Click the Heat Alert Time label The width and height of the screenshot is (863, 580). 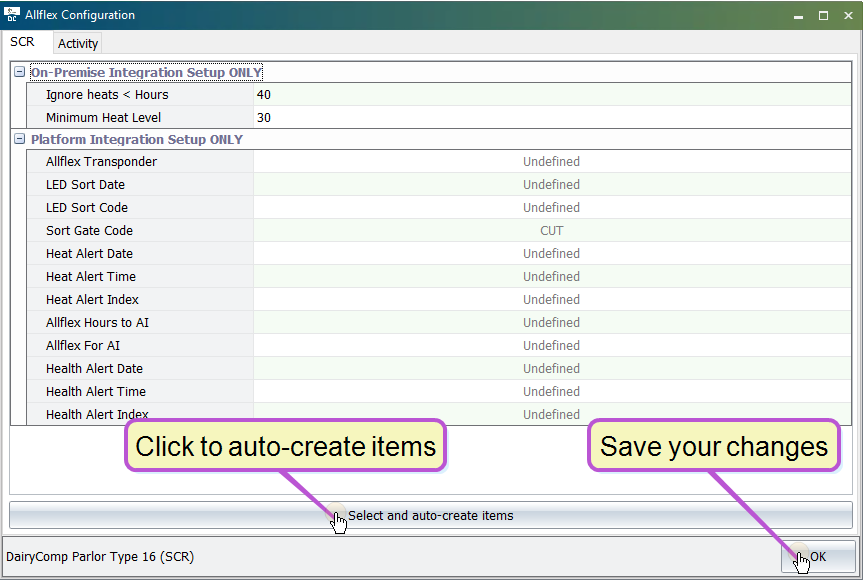click(x=91, y=277)
